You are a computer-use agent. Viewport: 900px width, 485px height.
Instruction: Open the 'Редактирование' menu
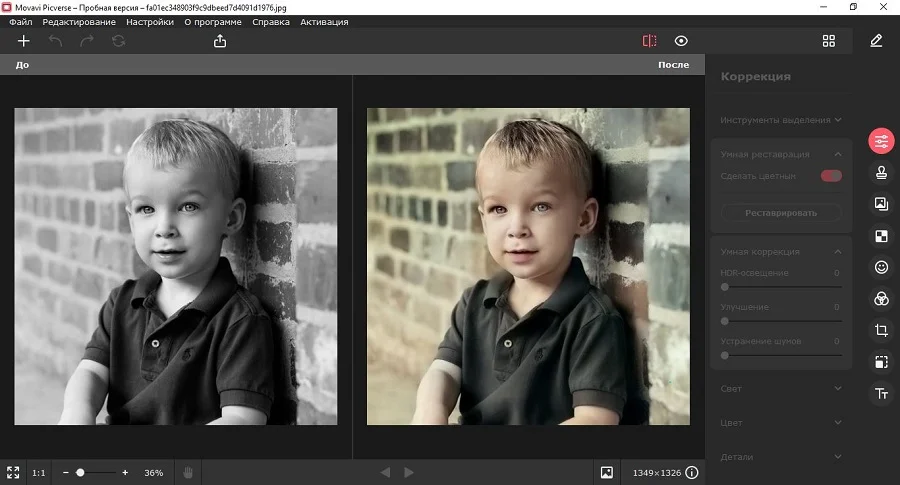79,22
